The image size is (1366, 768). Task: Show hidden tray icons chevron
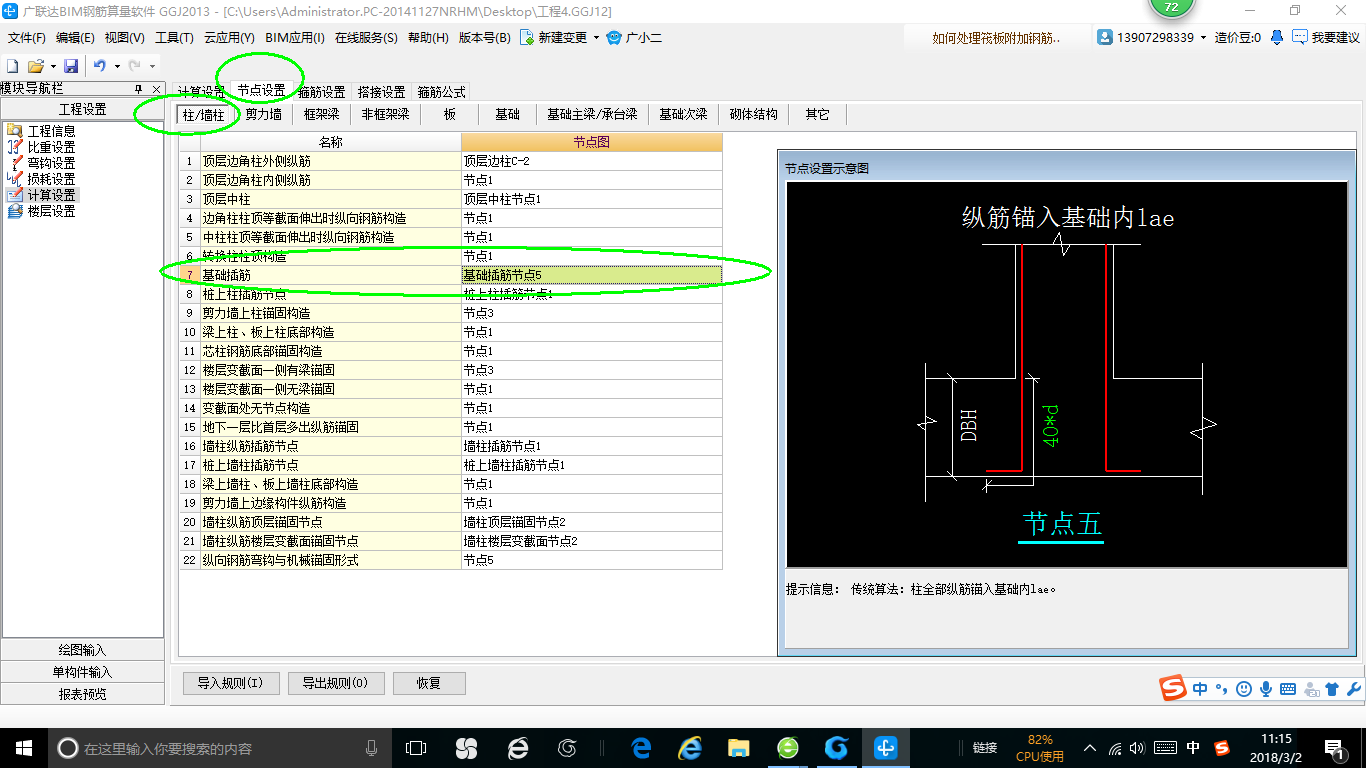[1090, 748]
